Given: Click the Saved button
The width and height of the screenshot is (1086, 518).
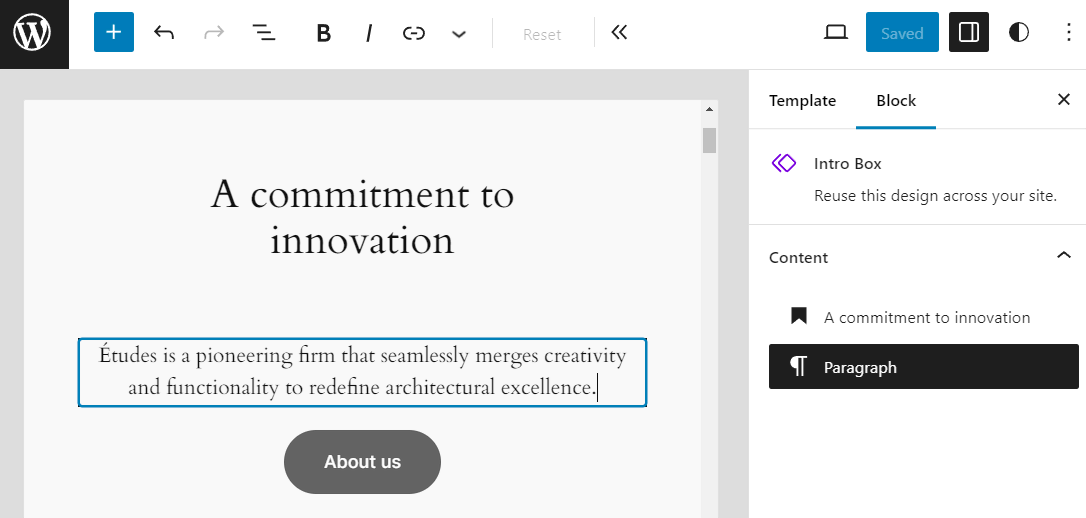Looking at the screenshot, I should (x=901, y=33).
